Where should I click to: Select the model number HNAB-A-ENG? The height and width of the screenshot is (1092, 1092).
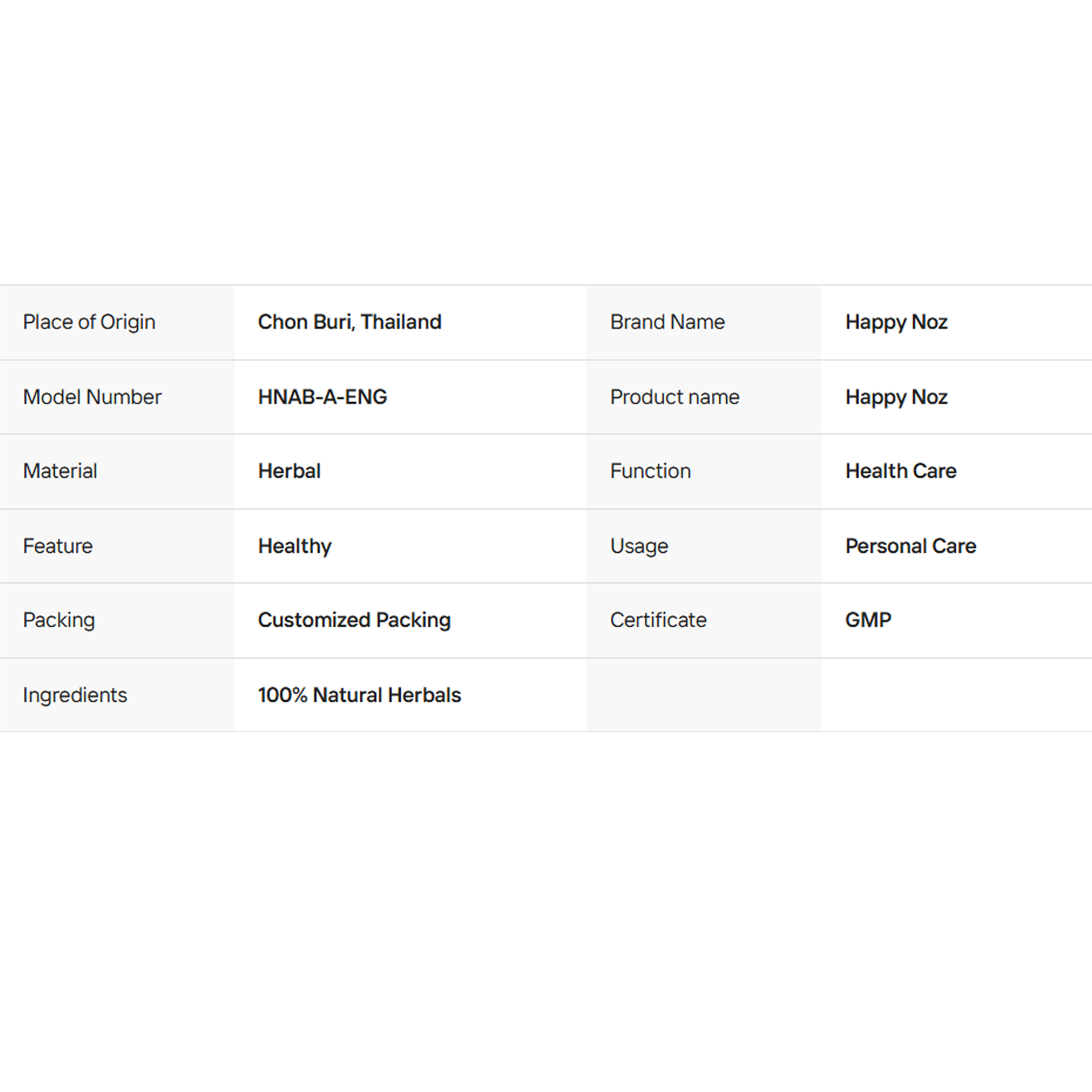[322, 397]
